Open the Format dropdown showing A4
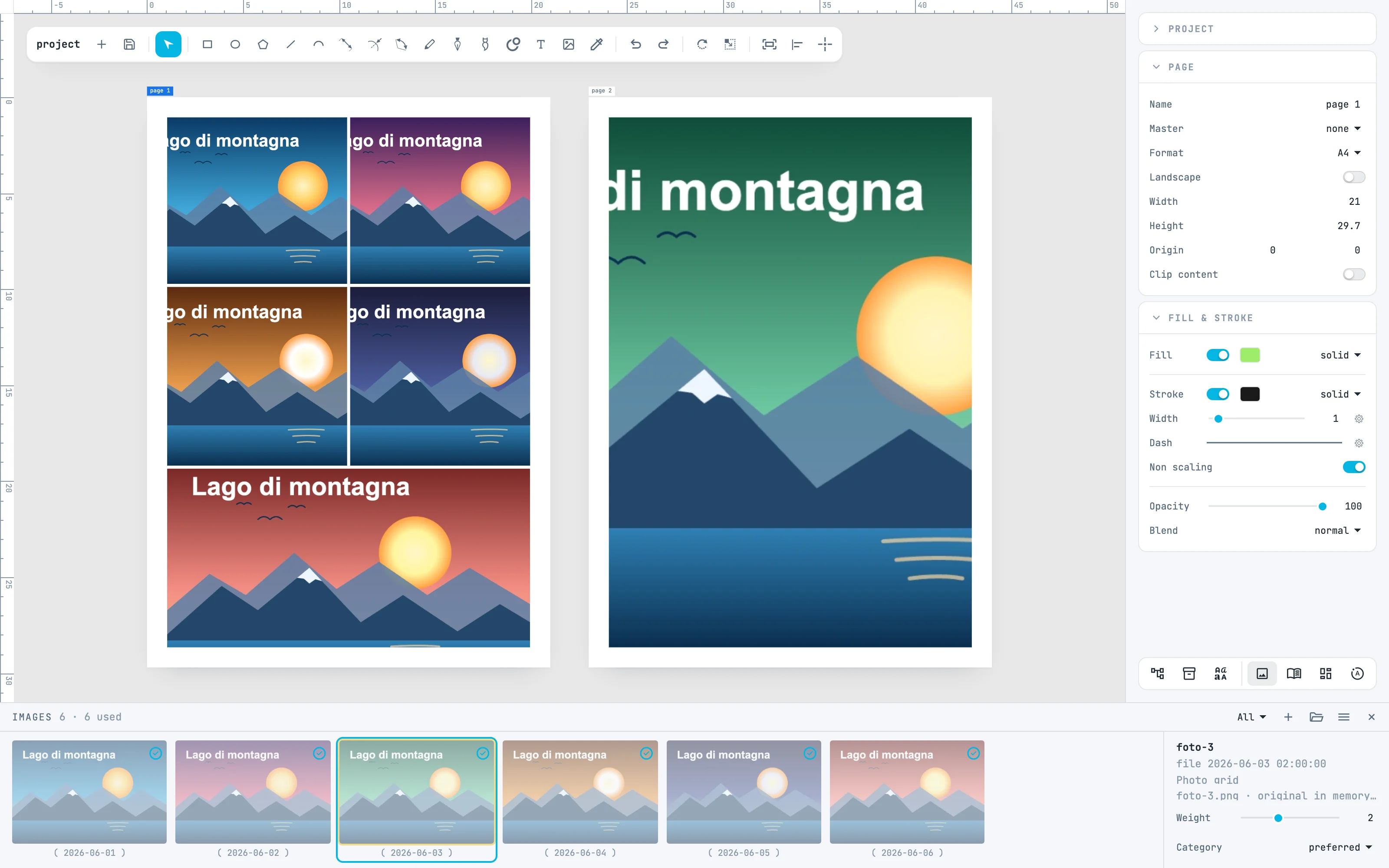Viewport: 1389px width, 868px height. tap(1349, 153)
